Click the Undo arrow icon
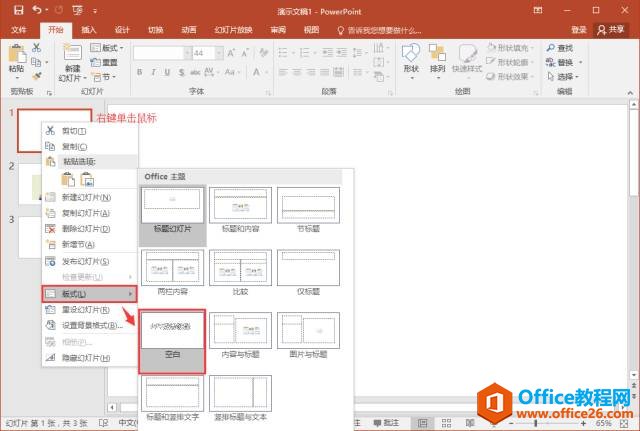Viewport: 640px width, 431px height. pyautogui.click(x=37, y=10)
